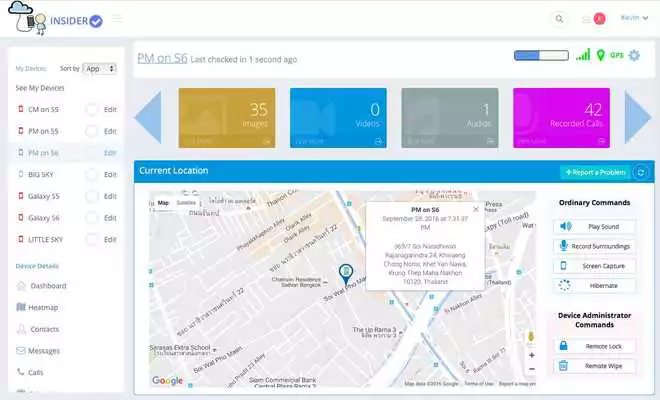
Task: Select BIG SKY device
Action: point(41,174)
